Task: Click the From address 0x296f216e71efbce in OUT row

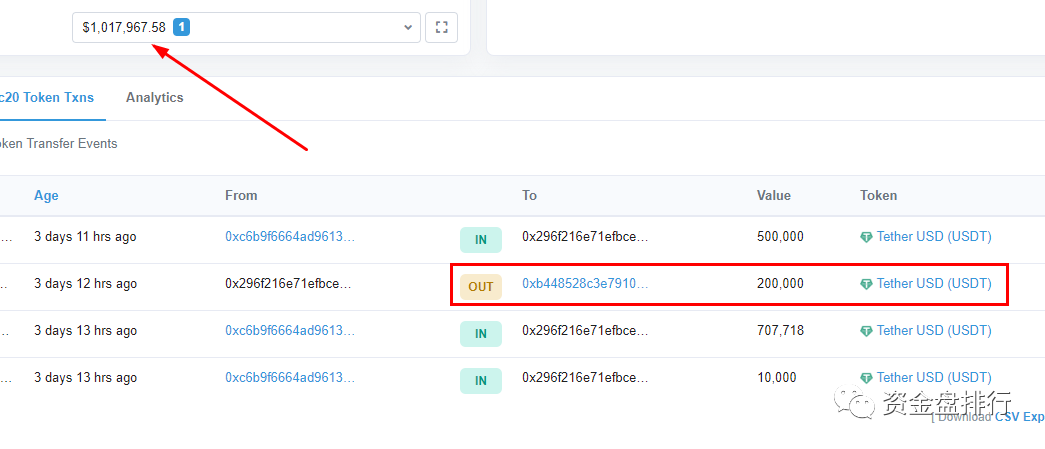Action: [289, 284]
